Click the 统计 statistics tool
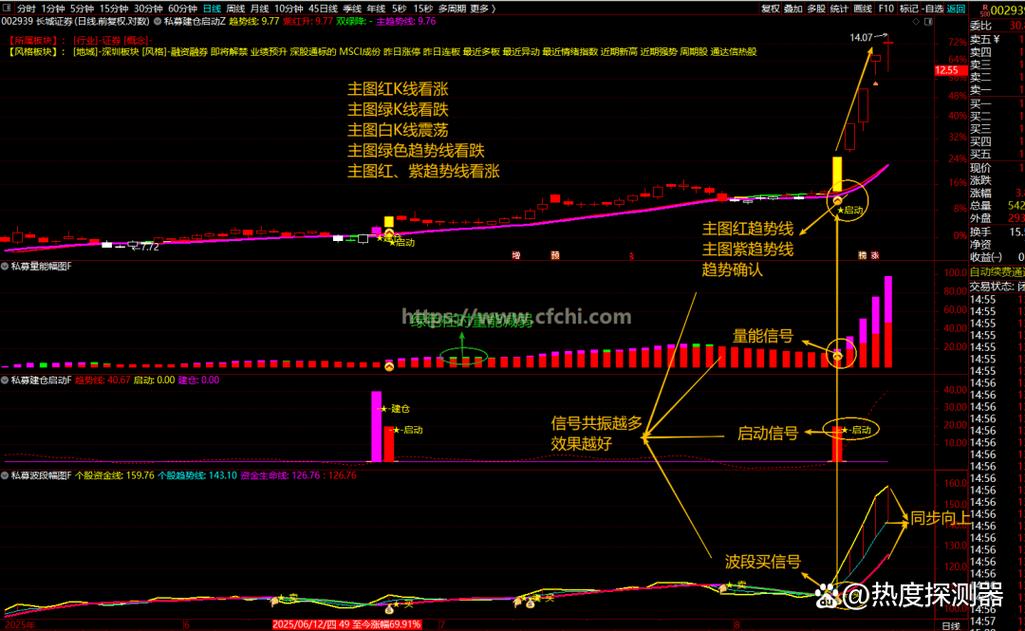The width and height of the screenshot is (1025, 631). pos(840,7)
